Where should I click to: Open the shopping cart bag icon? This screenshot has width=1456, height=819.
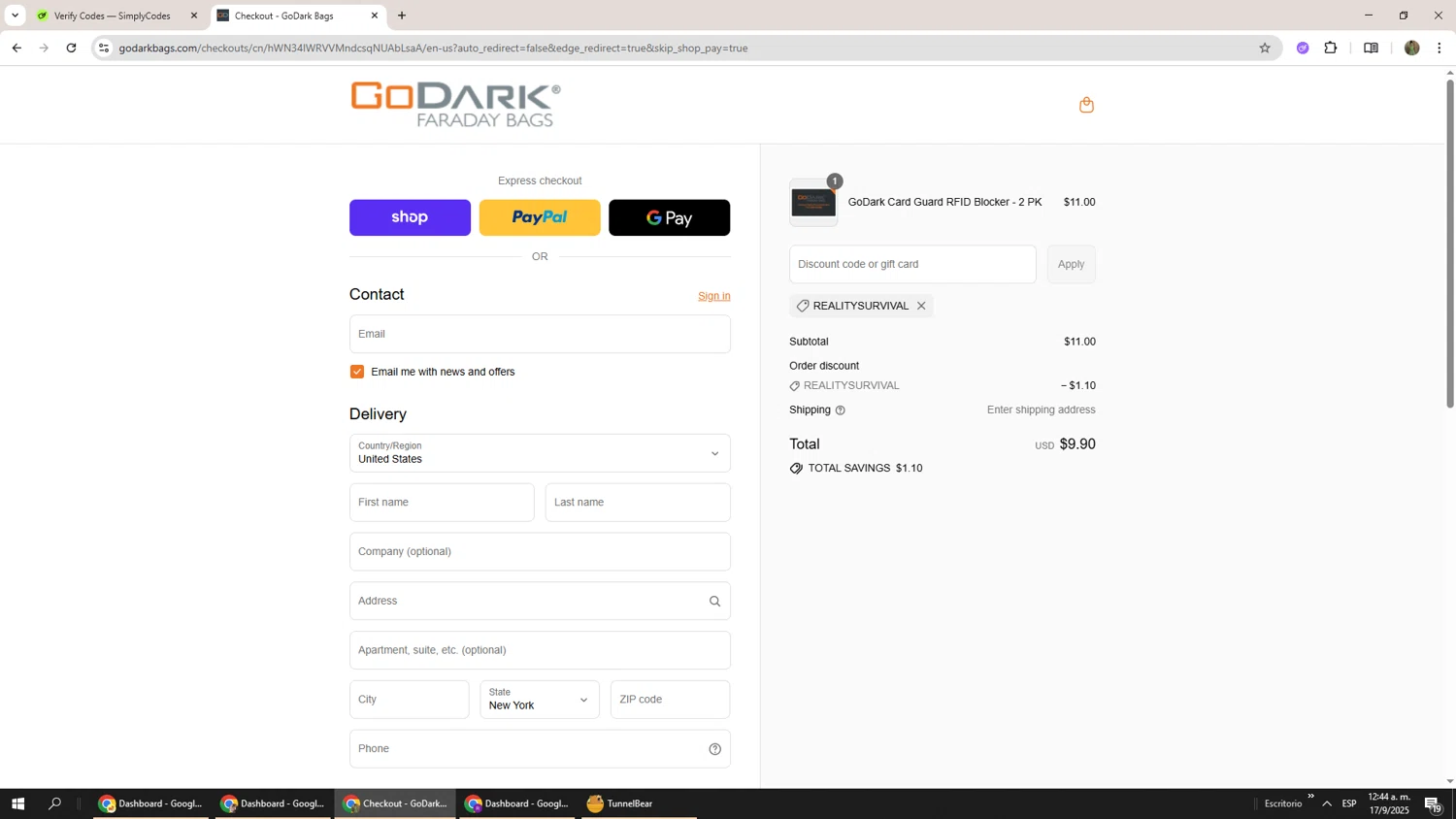coord(1086,105)
